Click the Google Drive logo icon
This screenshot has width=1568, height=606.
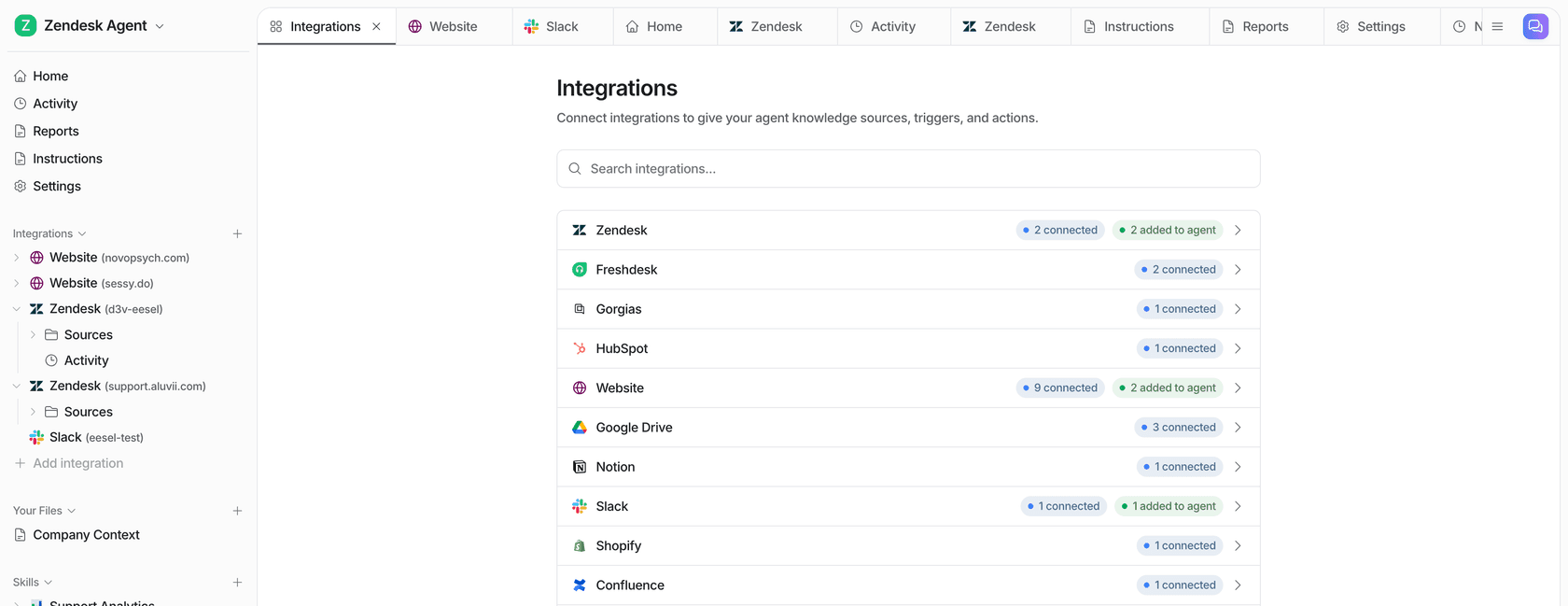580,428
